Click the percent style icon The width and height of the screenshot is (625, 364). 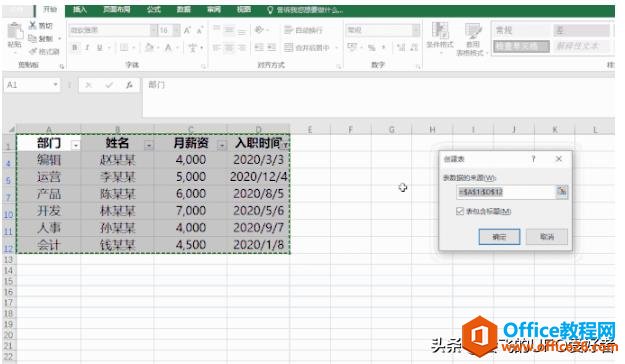pos(371,47)
